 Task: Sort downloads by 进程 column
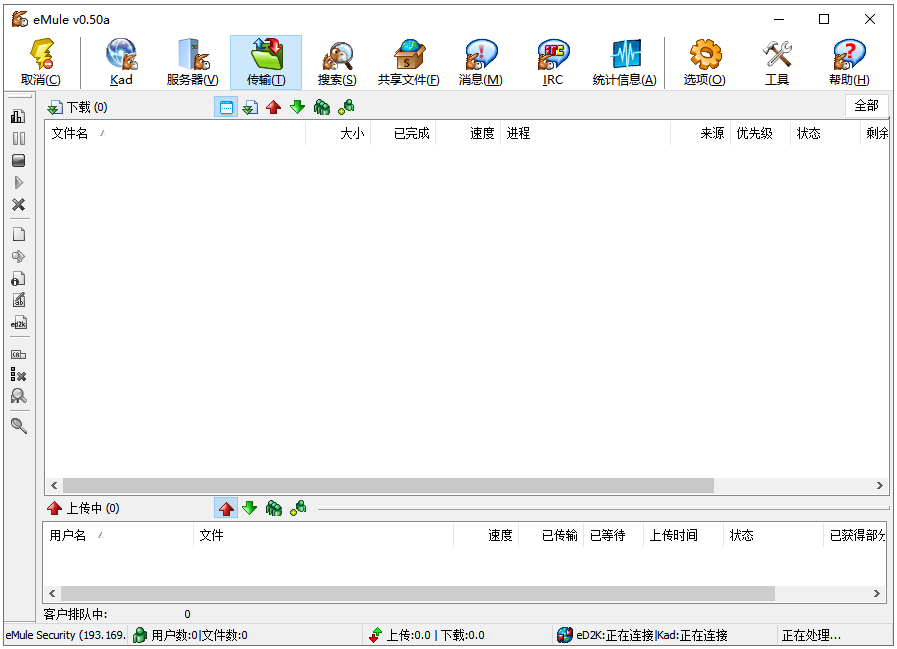pos(585,133)
